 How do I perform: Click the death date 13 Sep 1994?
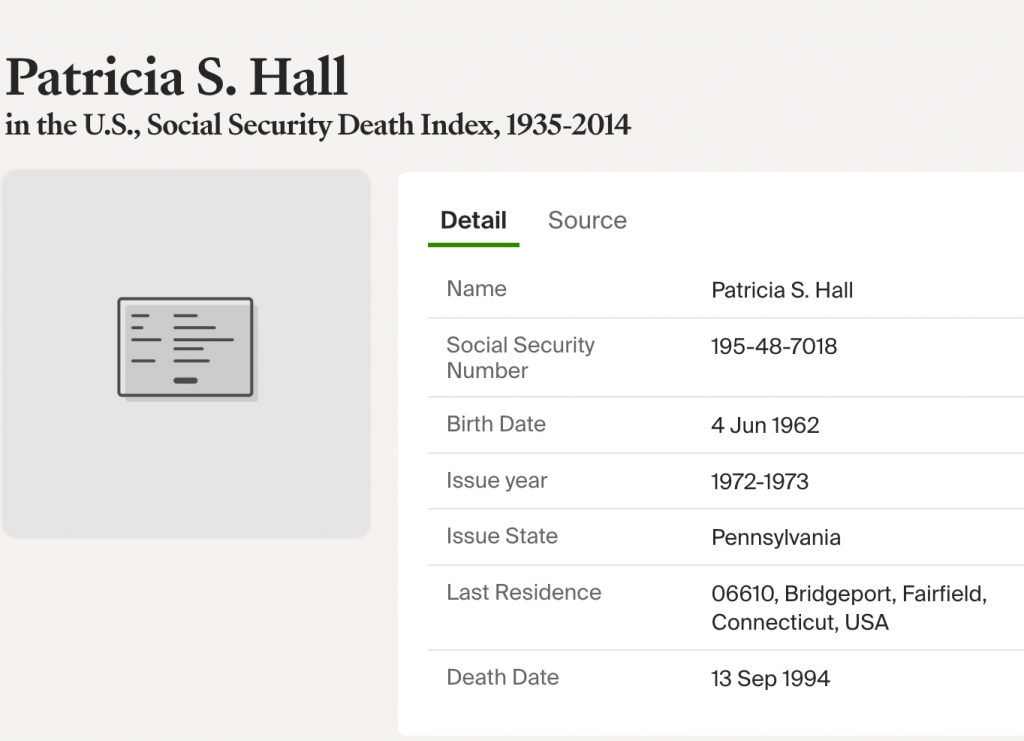tap(770, 679)
